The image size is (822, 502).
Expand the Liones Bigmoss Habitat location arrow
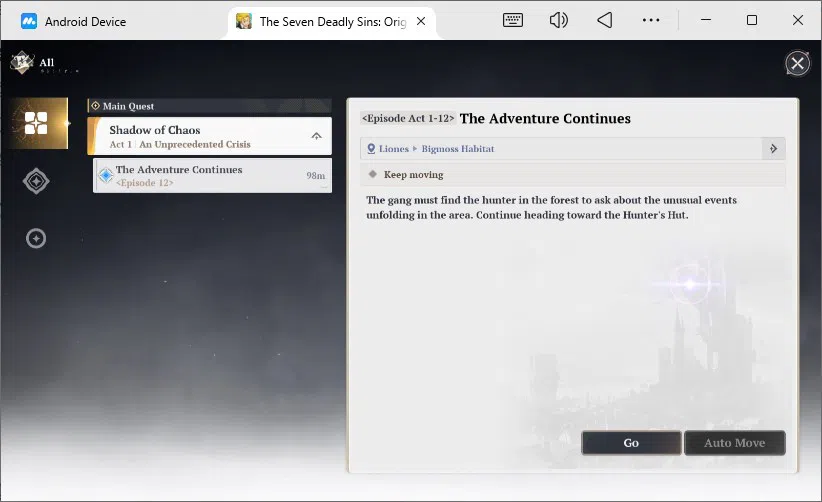click(x=773, y=149)
